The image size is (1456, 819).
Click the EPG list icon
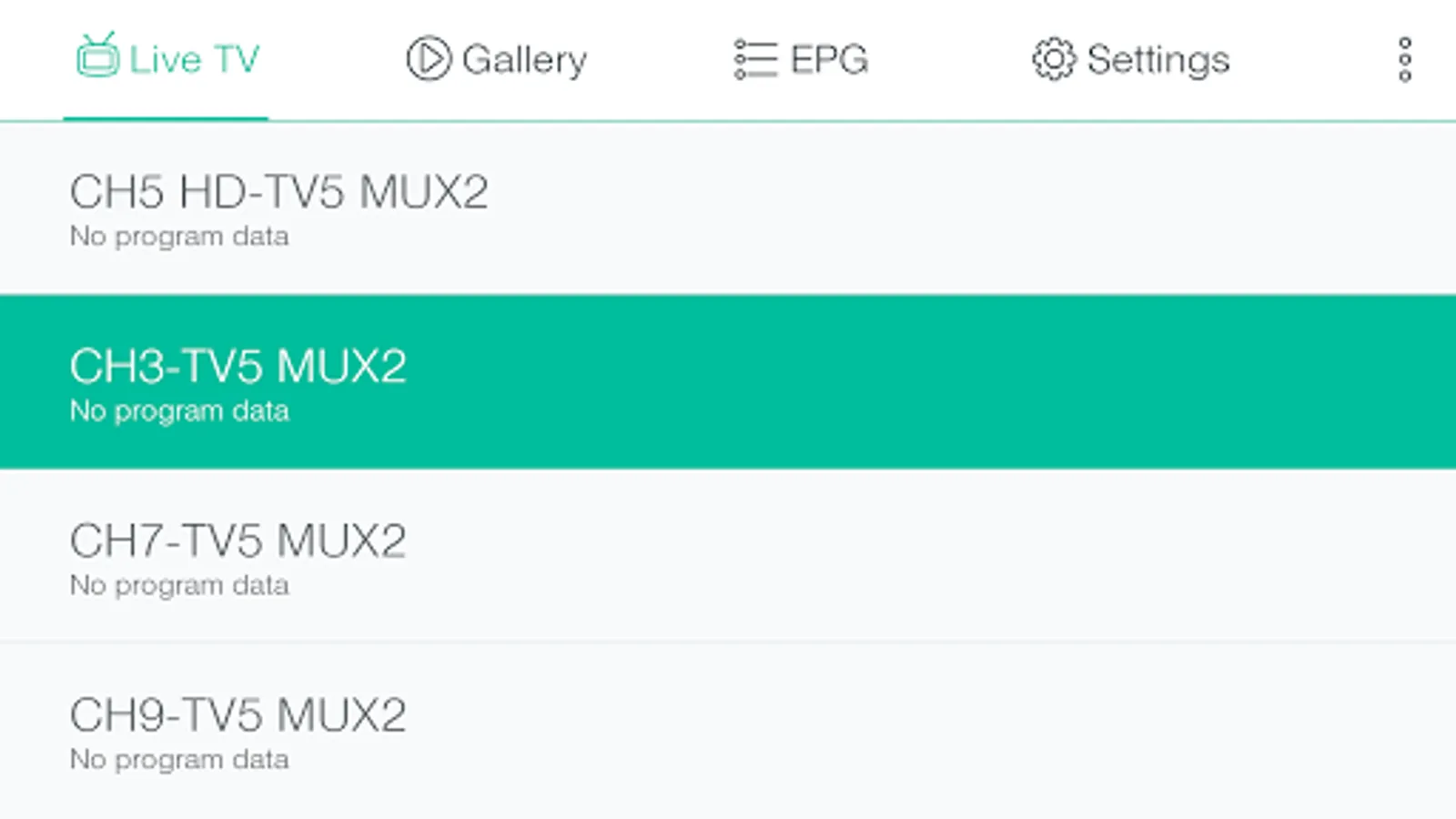point(755,59)
